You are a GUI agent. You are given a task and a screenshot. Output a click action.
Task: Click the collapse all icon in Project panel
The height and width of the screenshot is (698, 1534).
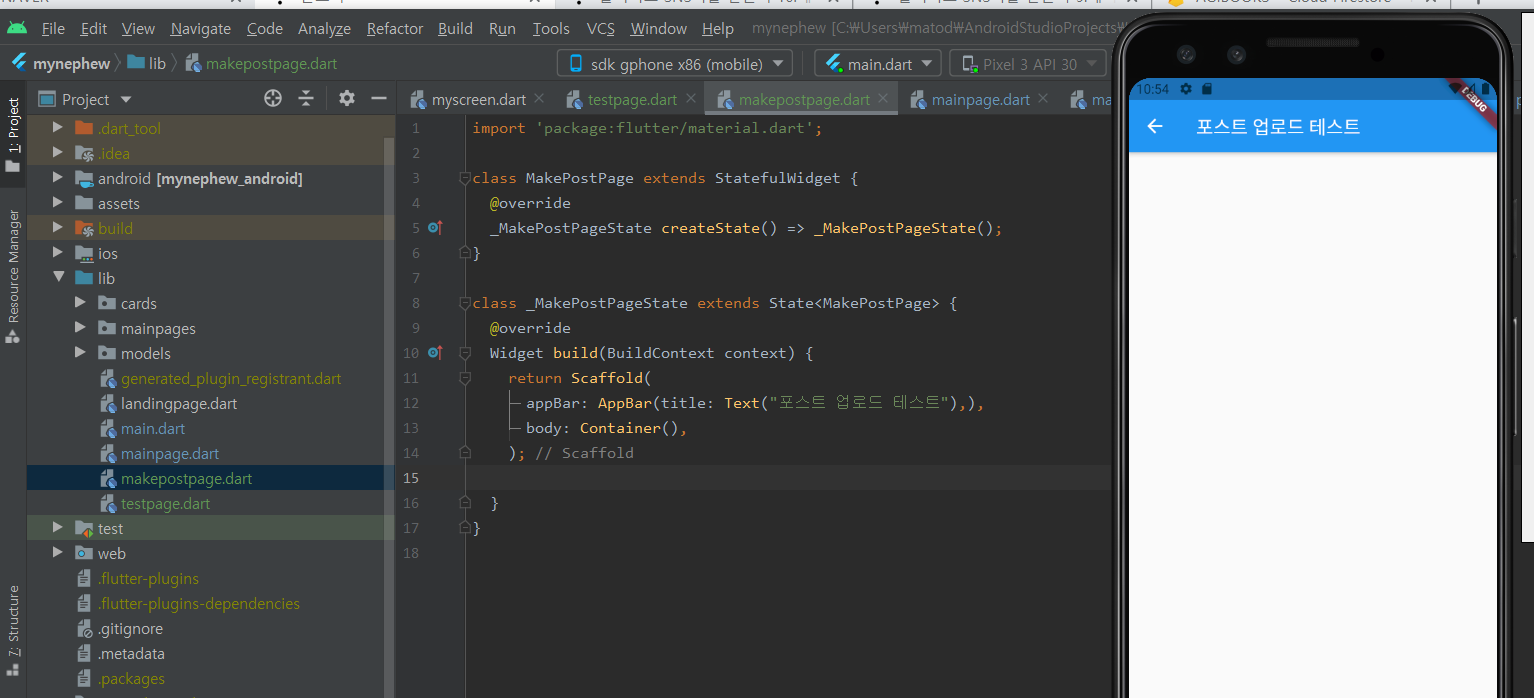pos(306,98)
